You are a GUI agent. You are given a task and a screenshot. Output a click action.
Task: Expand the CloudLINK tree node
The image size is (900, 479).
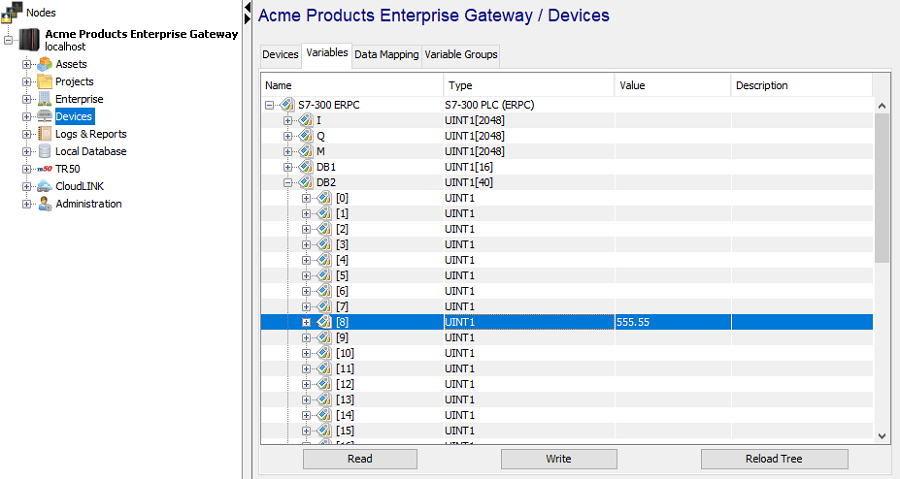tap(26, 186)
